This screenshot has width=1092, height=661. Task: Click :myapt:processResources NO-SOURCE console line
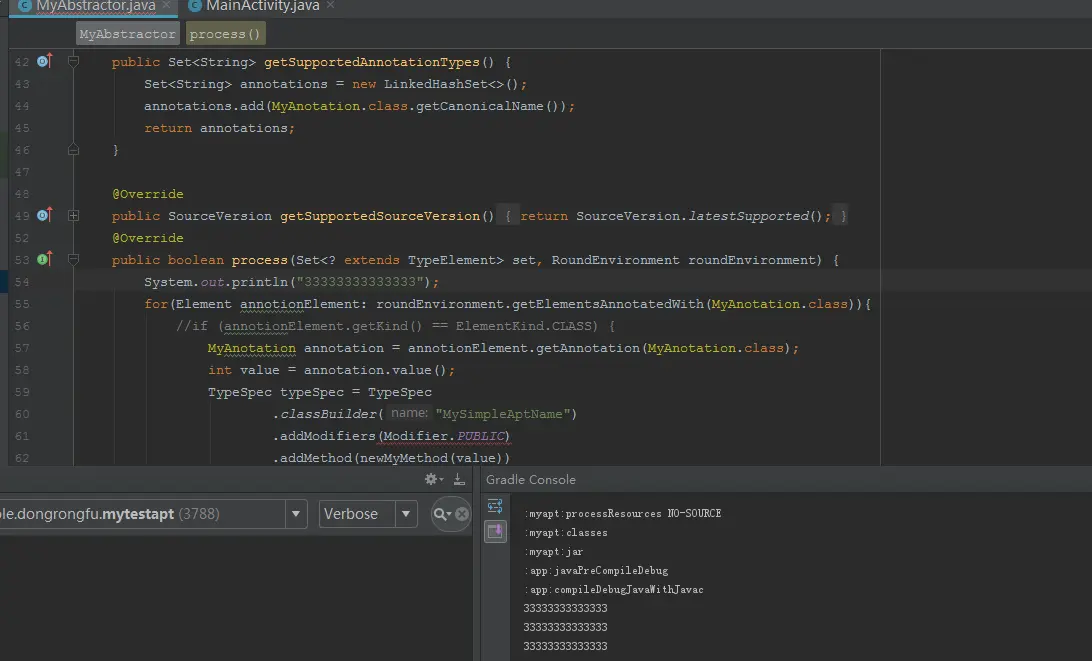(622, 513)
